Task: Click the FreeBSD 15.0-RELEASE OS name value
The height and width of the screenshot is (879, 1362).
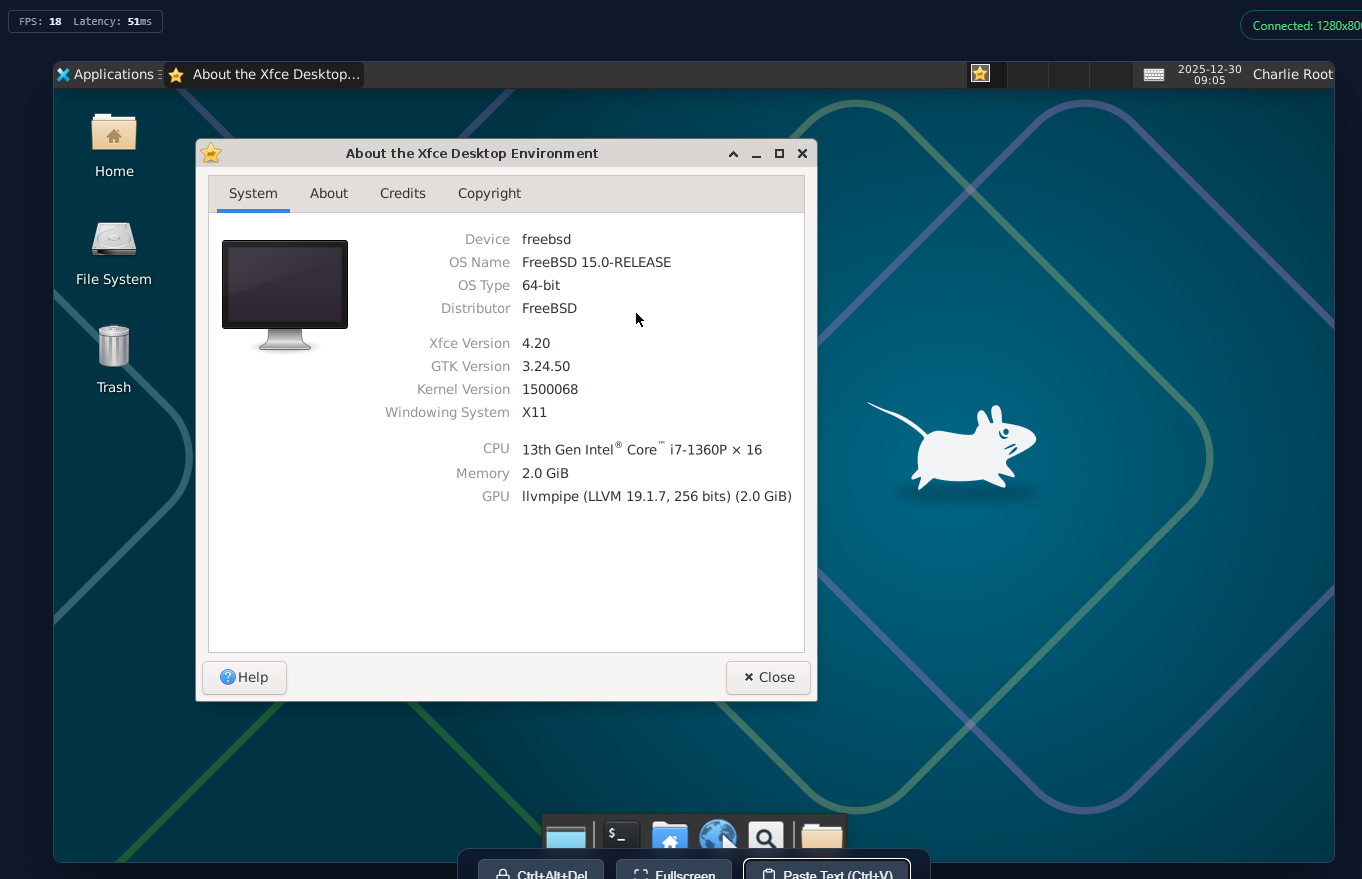Action: (x=596, y=262)
